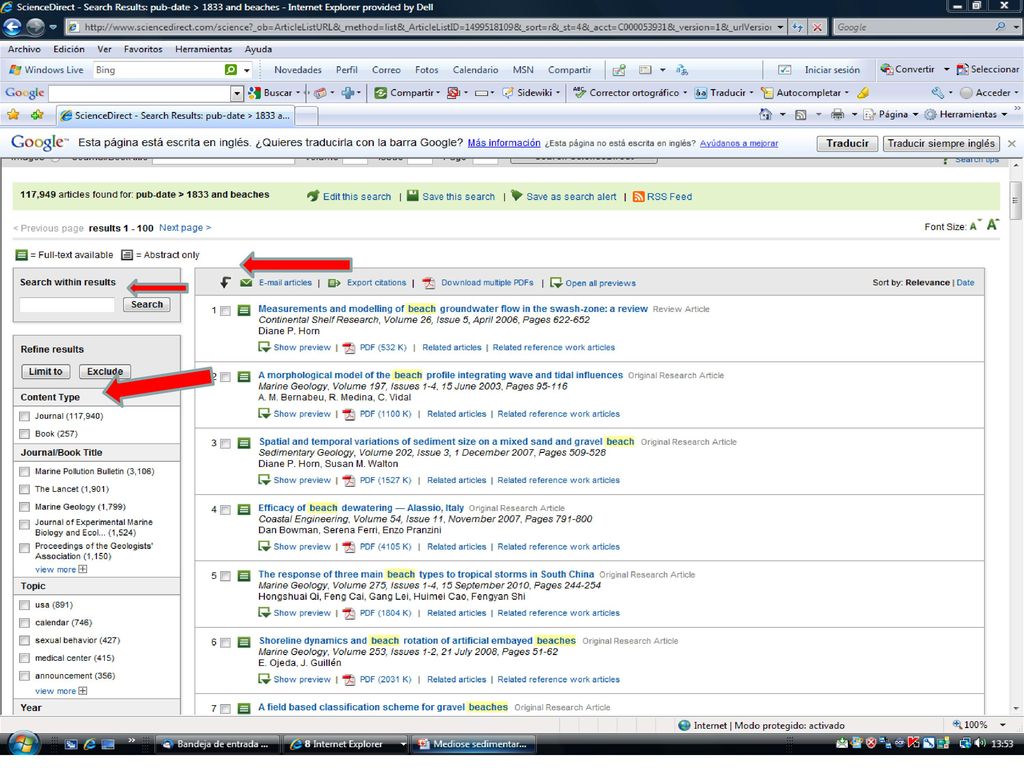
Task: Click the Exclude button
Action: (104, 371)
